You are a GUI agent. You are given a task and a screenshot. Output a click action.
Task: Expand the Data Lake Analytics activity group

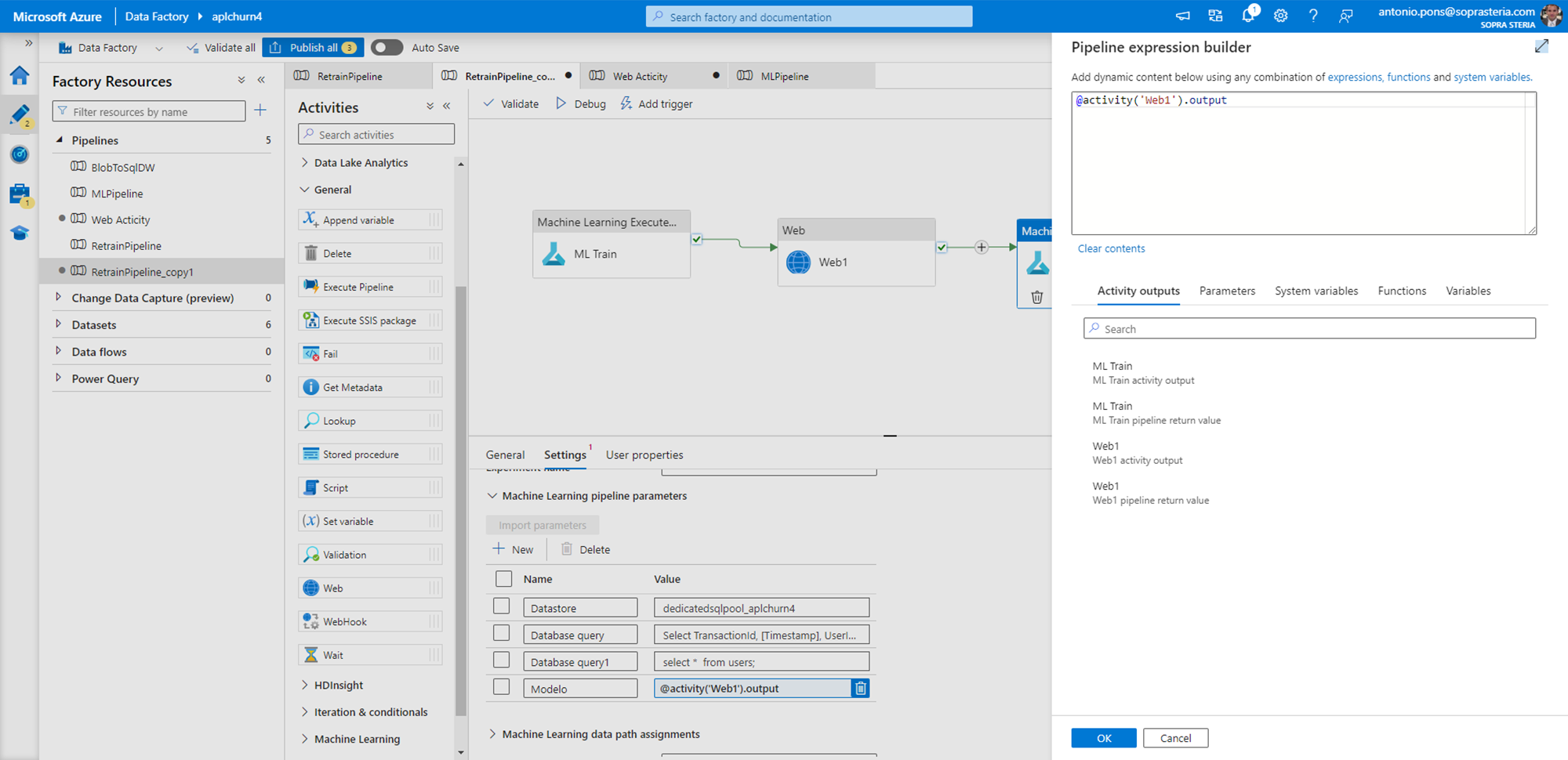coord(305,163)
